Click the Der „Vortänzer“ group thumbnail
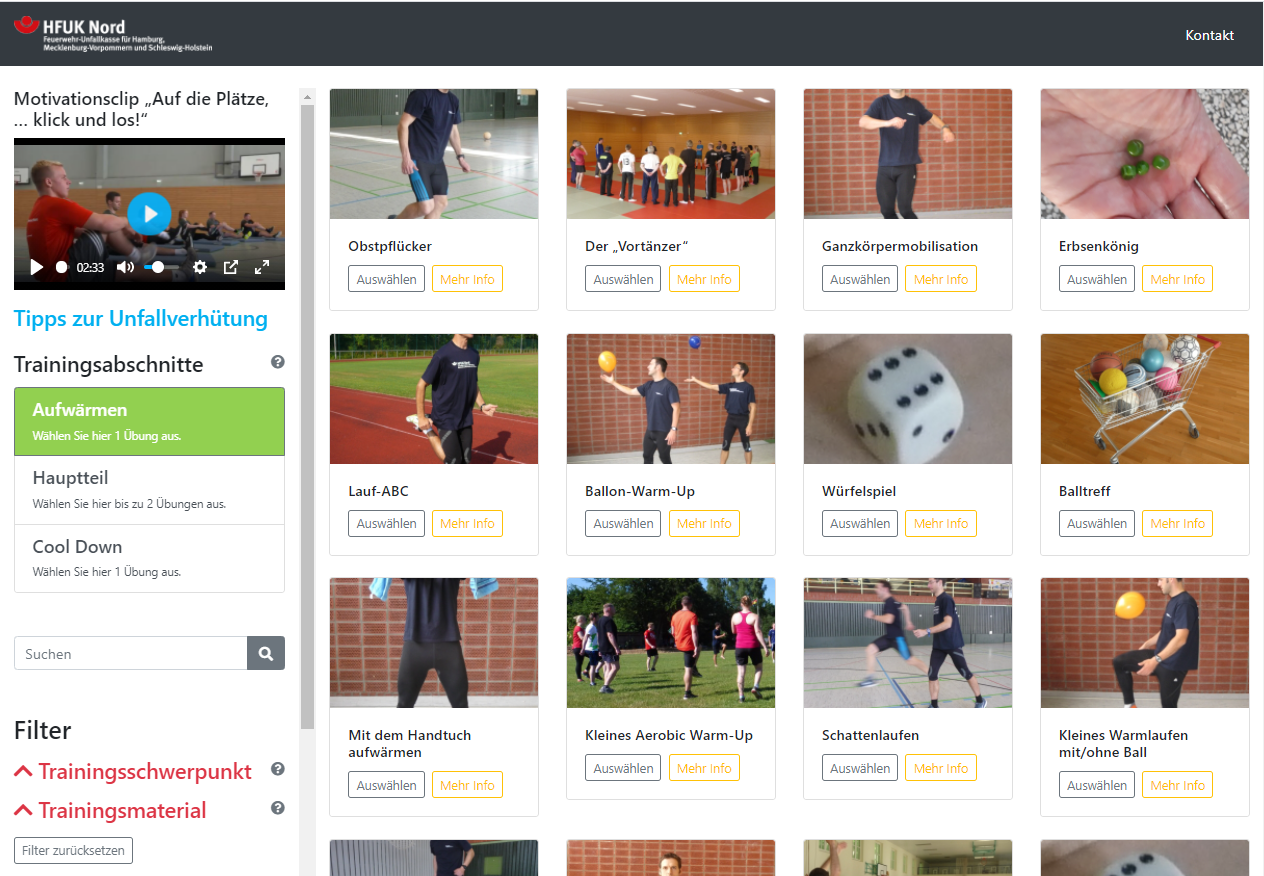1264x876 pixels. pos(671,154)
